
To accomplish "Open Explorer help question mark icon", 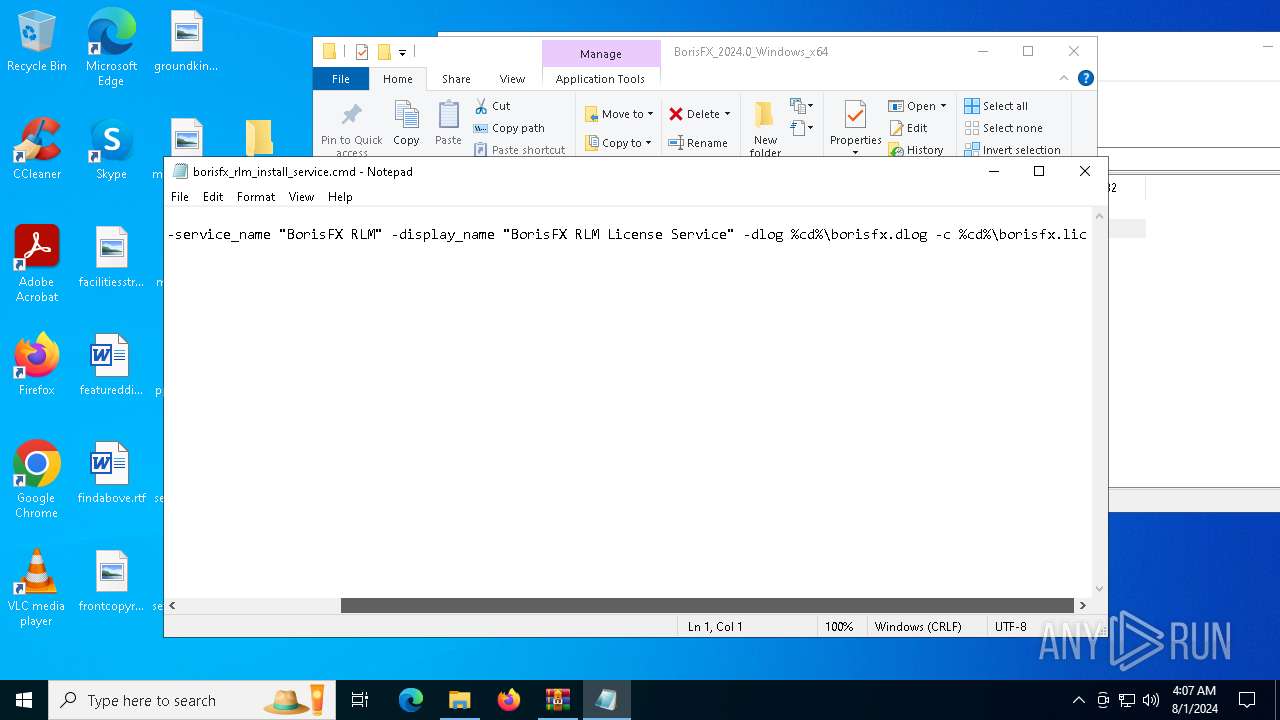I will click(x=1086, y=78).
